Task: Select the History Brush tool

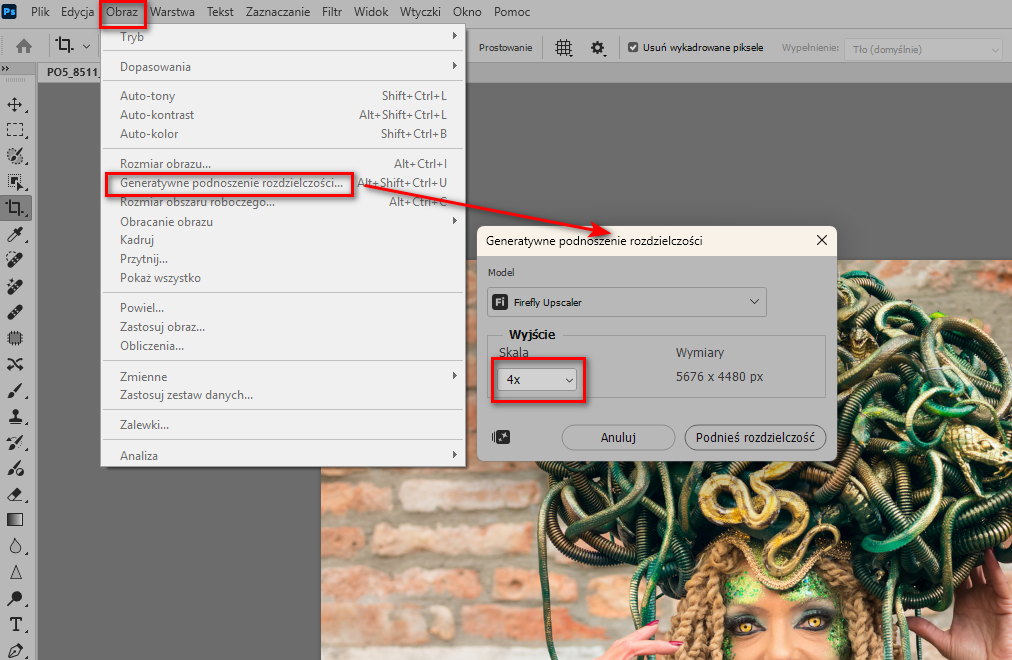Action: pyautogui.click(x=15, y=443)
